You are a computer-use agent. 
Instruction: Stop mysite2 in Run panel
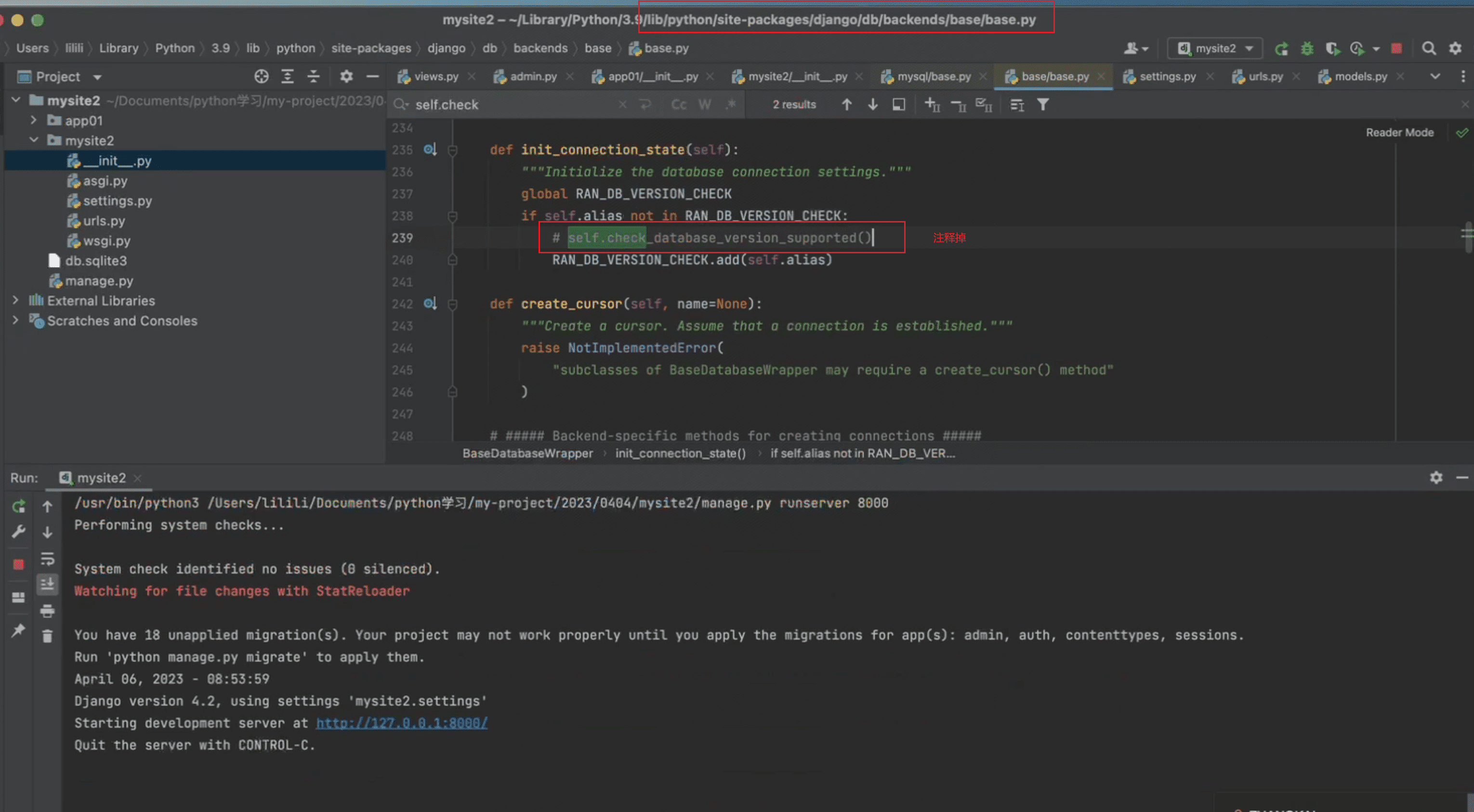click(19, 565)
